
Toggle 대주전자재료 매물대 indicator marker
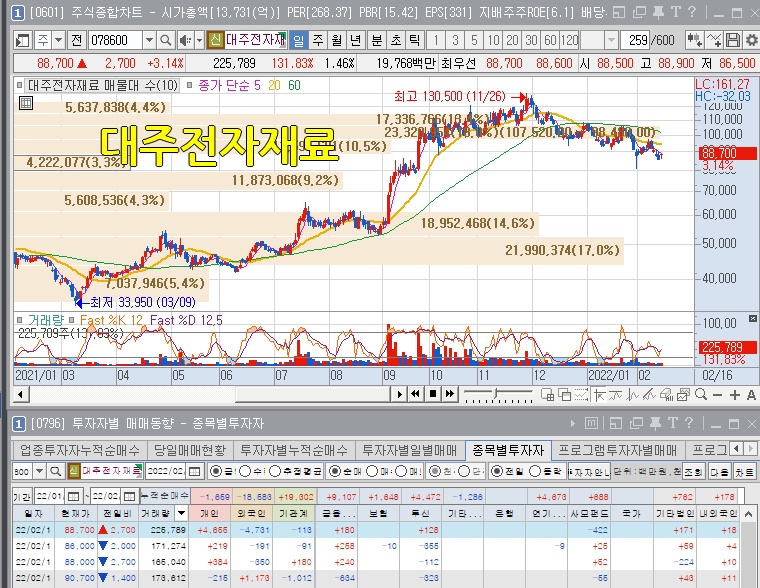pos(19,86)
